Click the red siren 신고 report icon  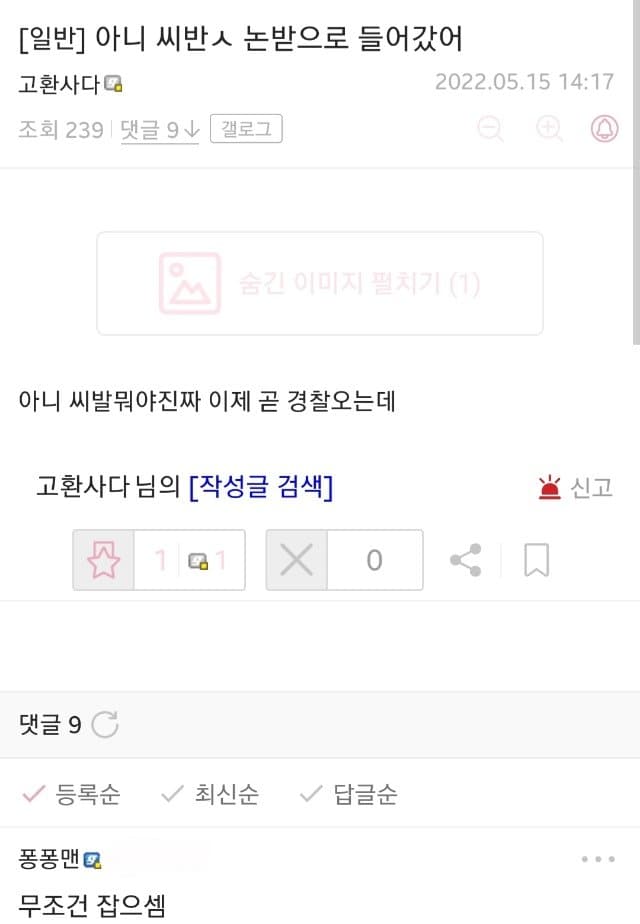(549, 487)
